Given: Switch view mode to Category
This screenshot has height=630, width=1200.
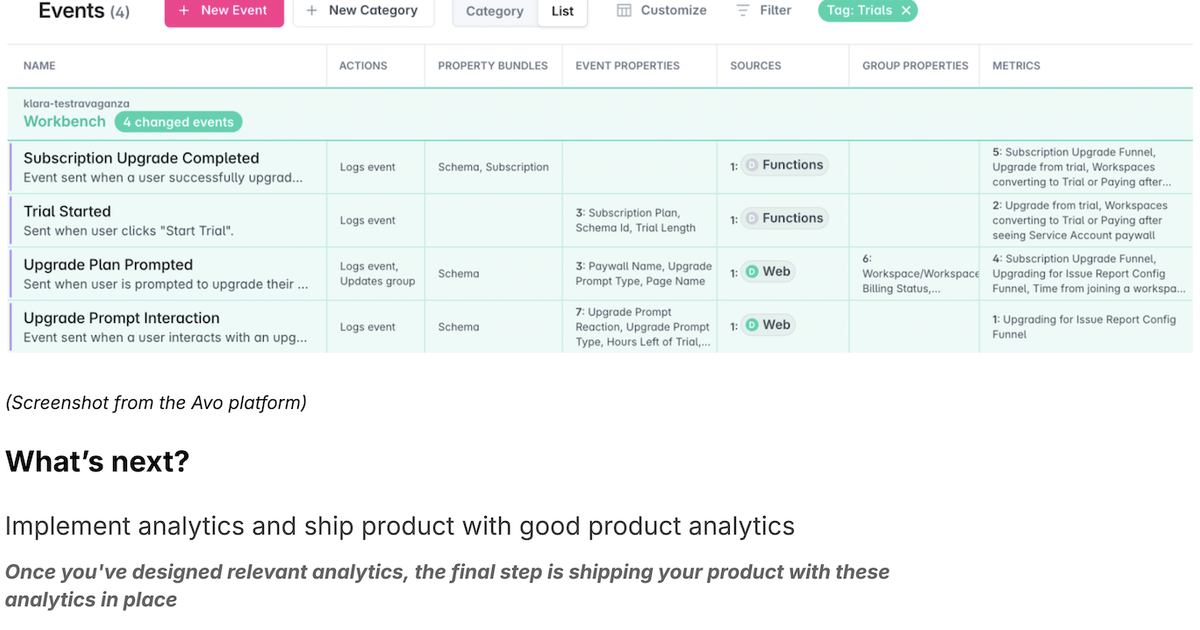Looking at the screenshot, I should point(494,11).
